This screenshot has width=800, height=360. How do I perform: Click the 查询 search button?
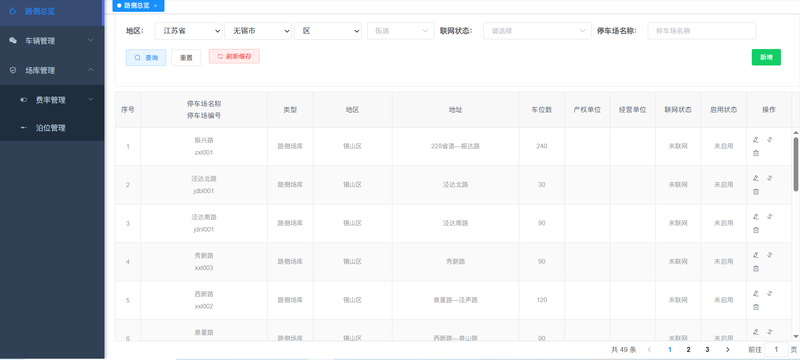(146, 58)
